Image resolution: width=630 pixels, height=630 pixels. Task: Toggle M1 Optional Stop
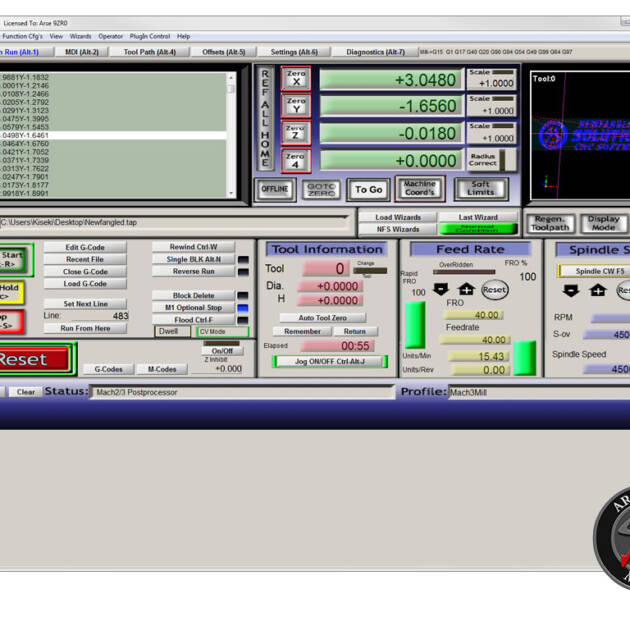tap(191, 308)
